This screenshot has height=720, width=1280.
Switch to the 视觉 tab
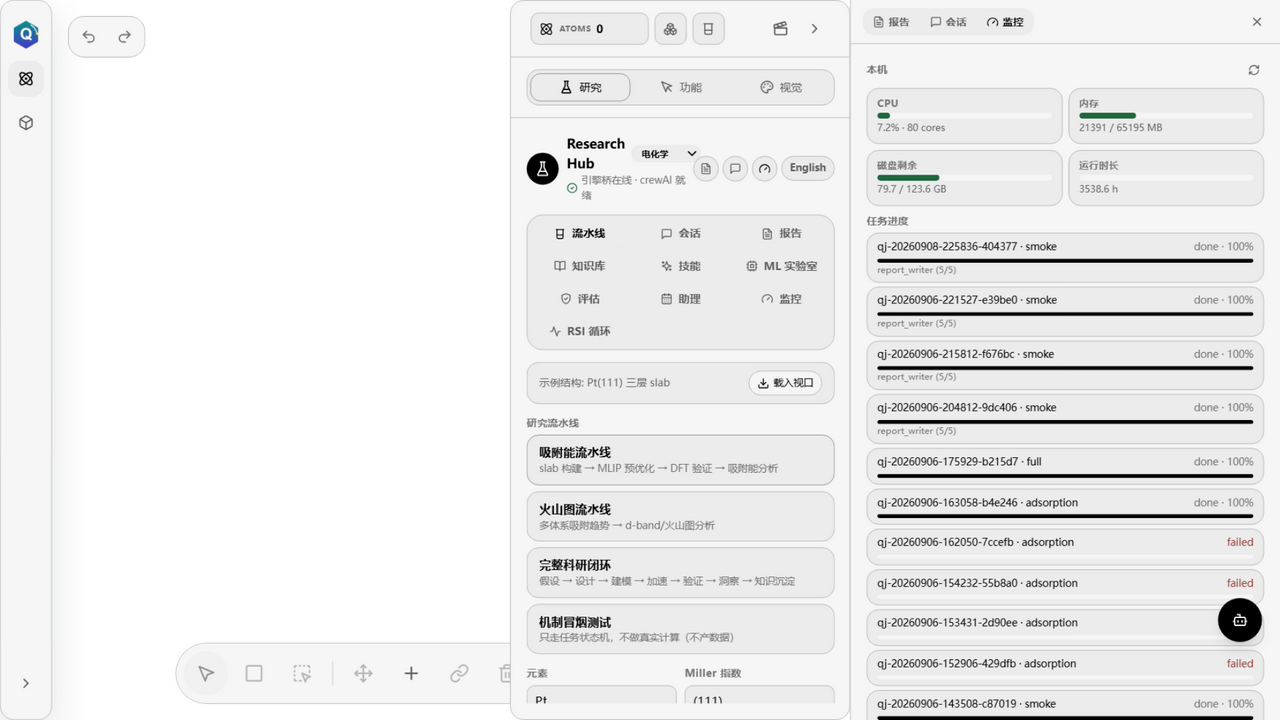click(x=781, y=87)
